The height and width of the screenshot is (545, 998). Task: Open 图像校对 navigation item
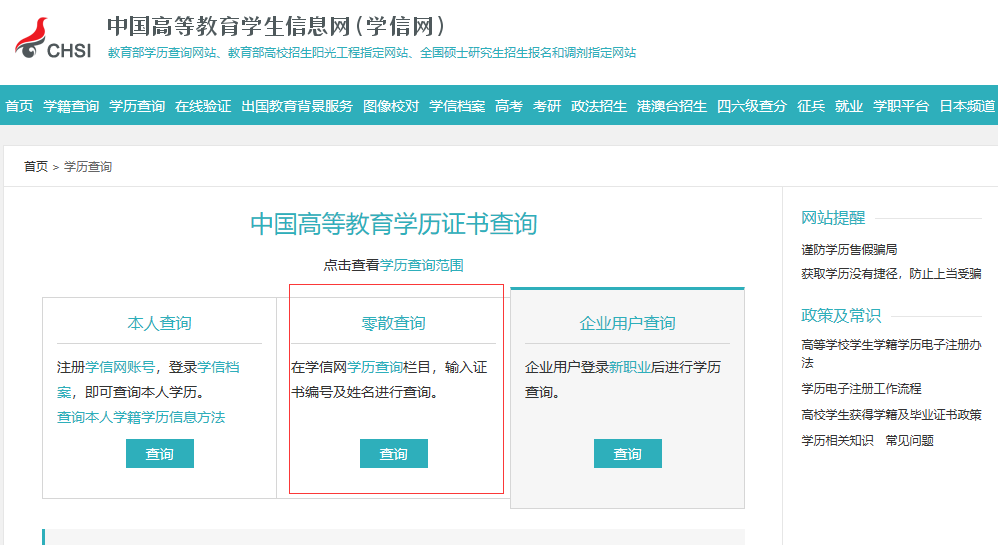point(391,106)
